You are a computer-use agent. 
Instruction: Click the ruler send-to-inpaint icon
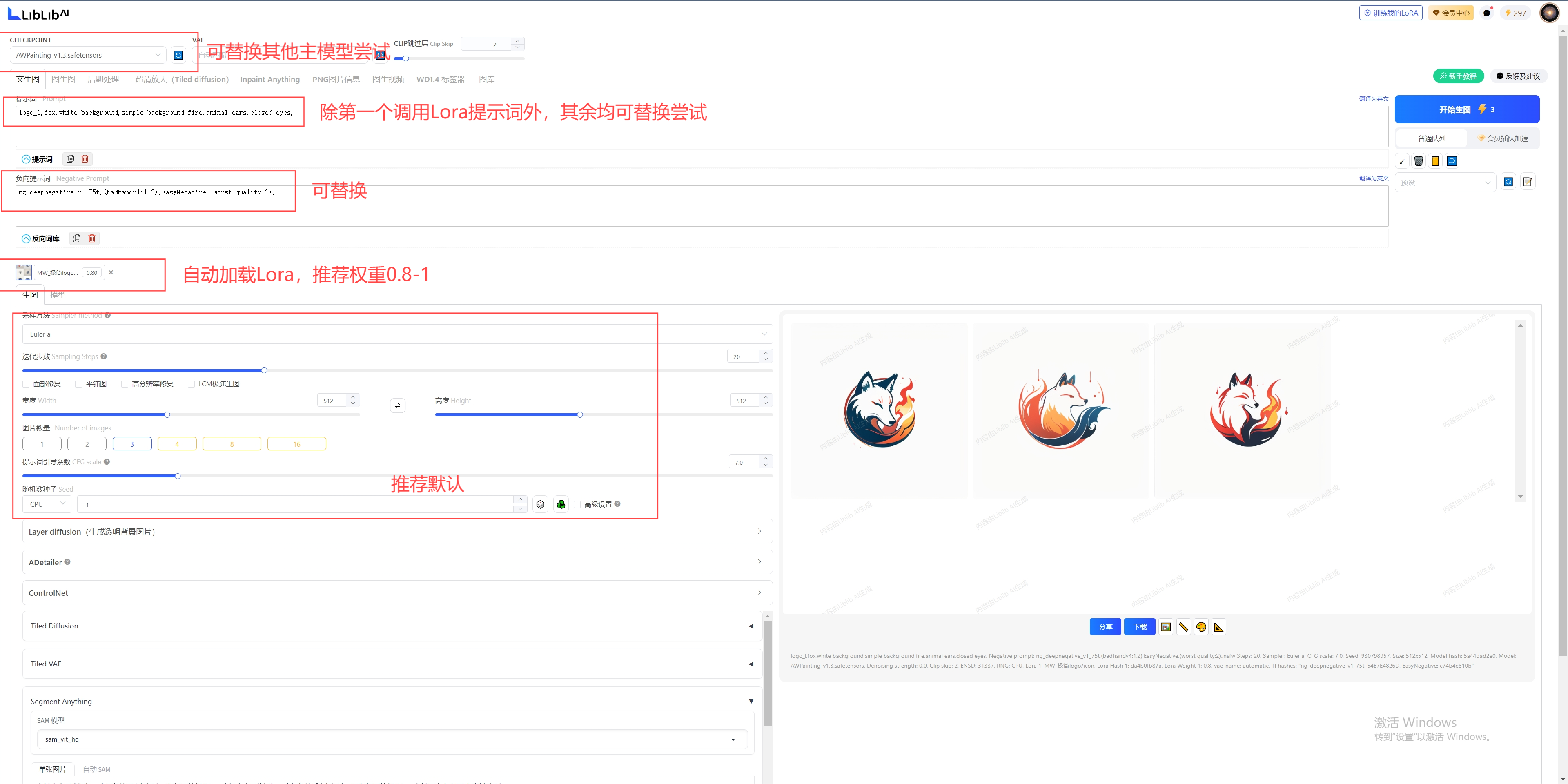[x=1183, y=627]
